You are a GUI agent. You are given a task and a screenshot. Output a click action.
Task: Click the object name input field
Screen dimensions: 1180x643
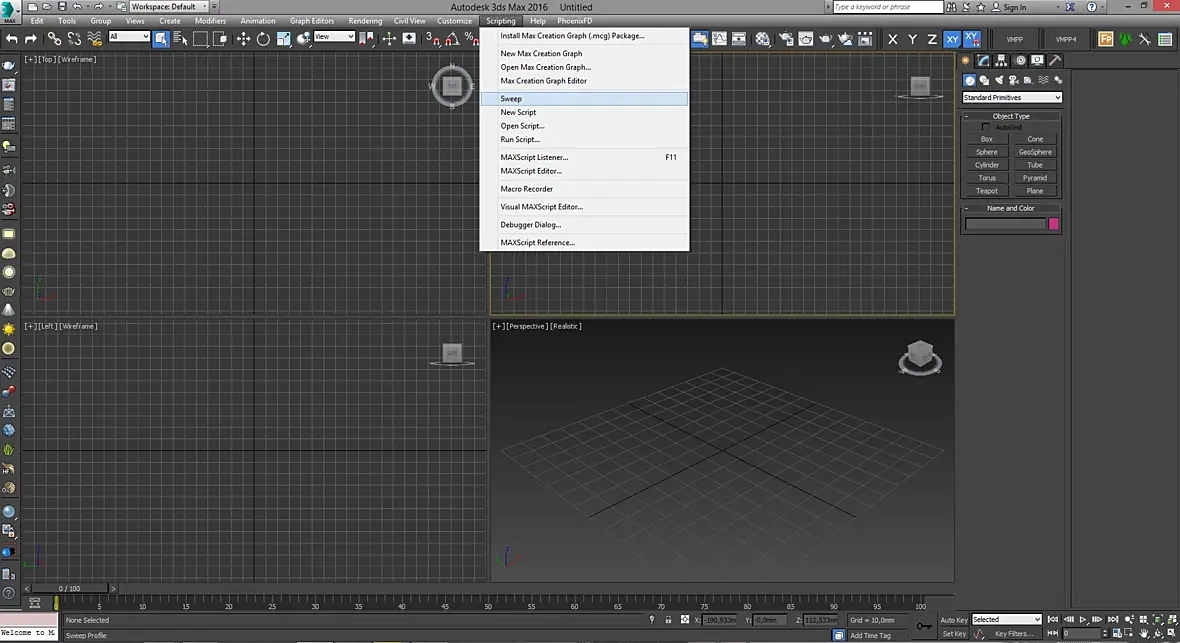pos(1005,224)
